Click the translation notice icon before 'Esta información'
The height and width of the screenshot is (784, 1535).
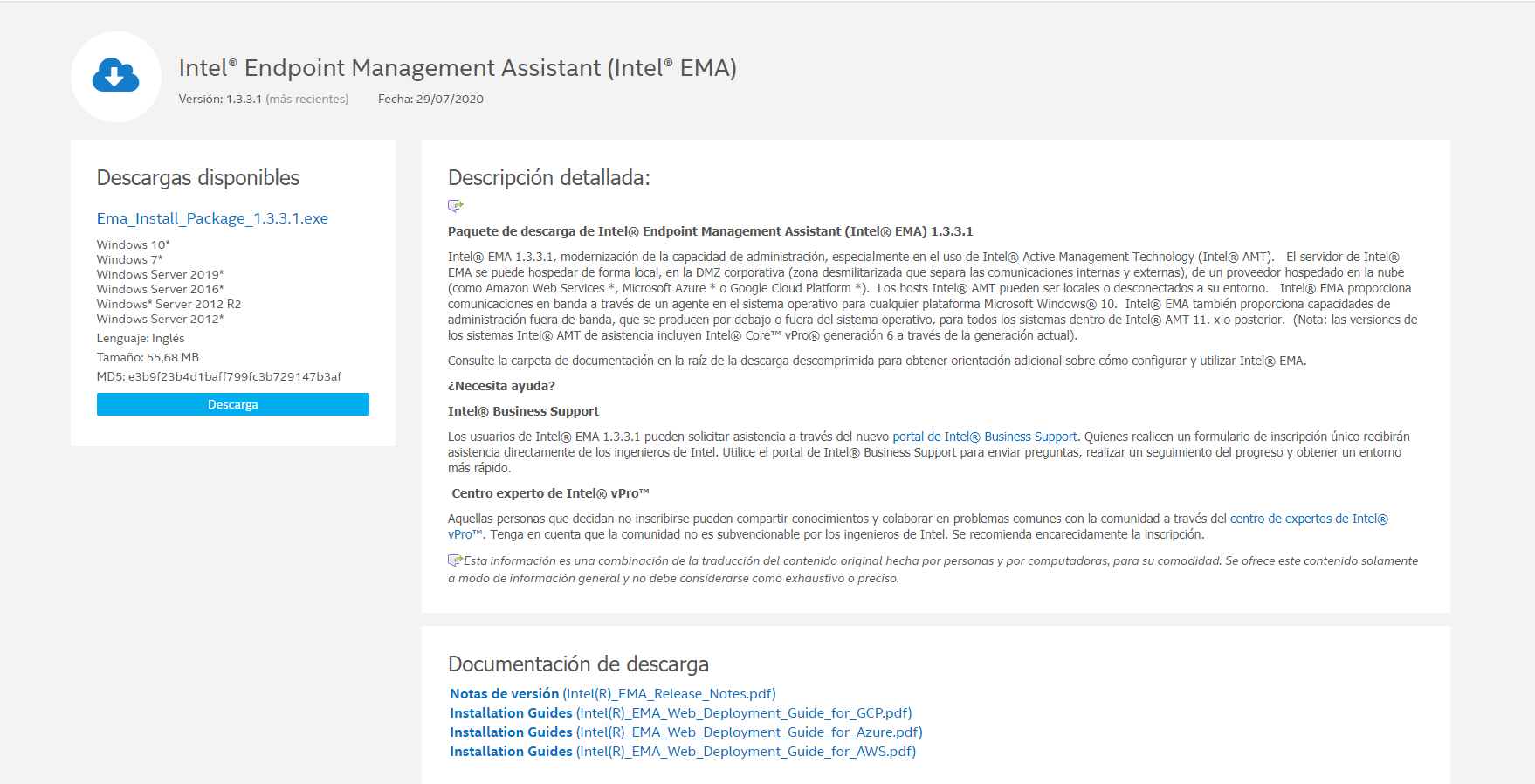click(x=455, y=560)
